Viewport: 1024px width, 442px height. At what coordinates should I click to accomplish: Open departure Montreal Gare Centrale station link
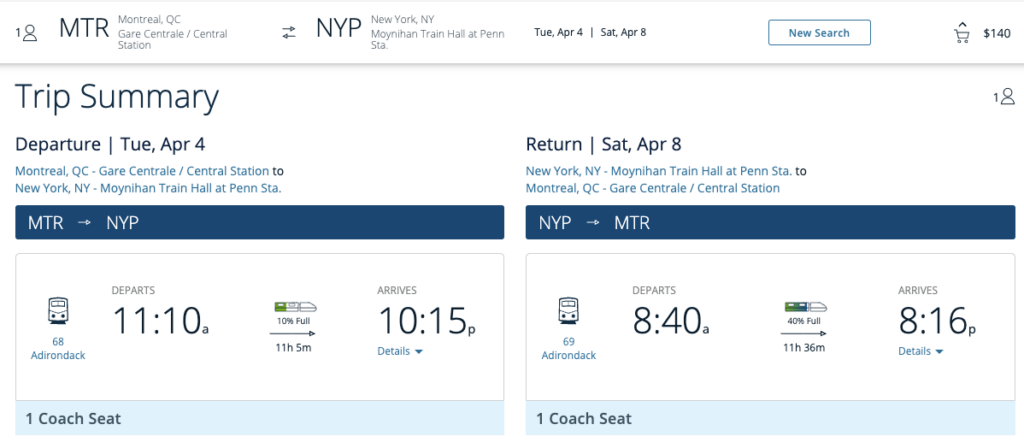(142, 171)
